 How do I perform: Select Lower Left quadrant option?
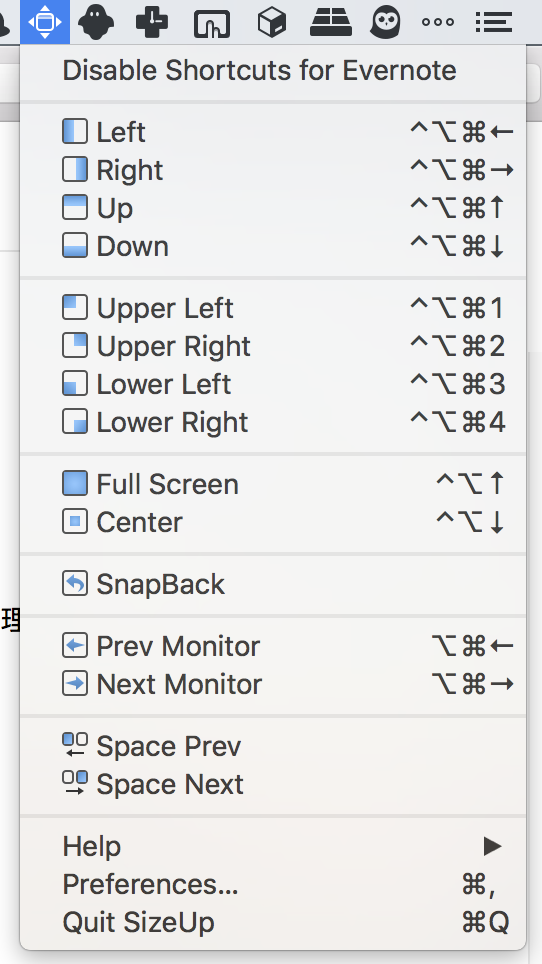pos(273,384)
